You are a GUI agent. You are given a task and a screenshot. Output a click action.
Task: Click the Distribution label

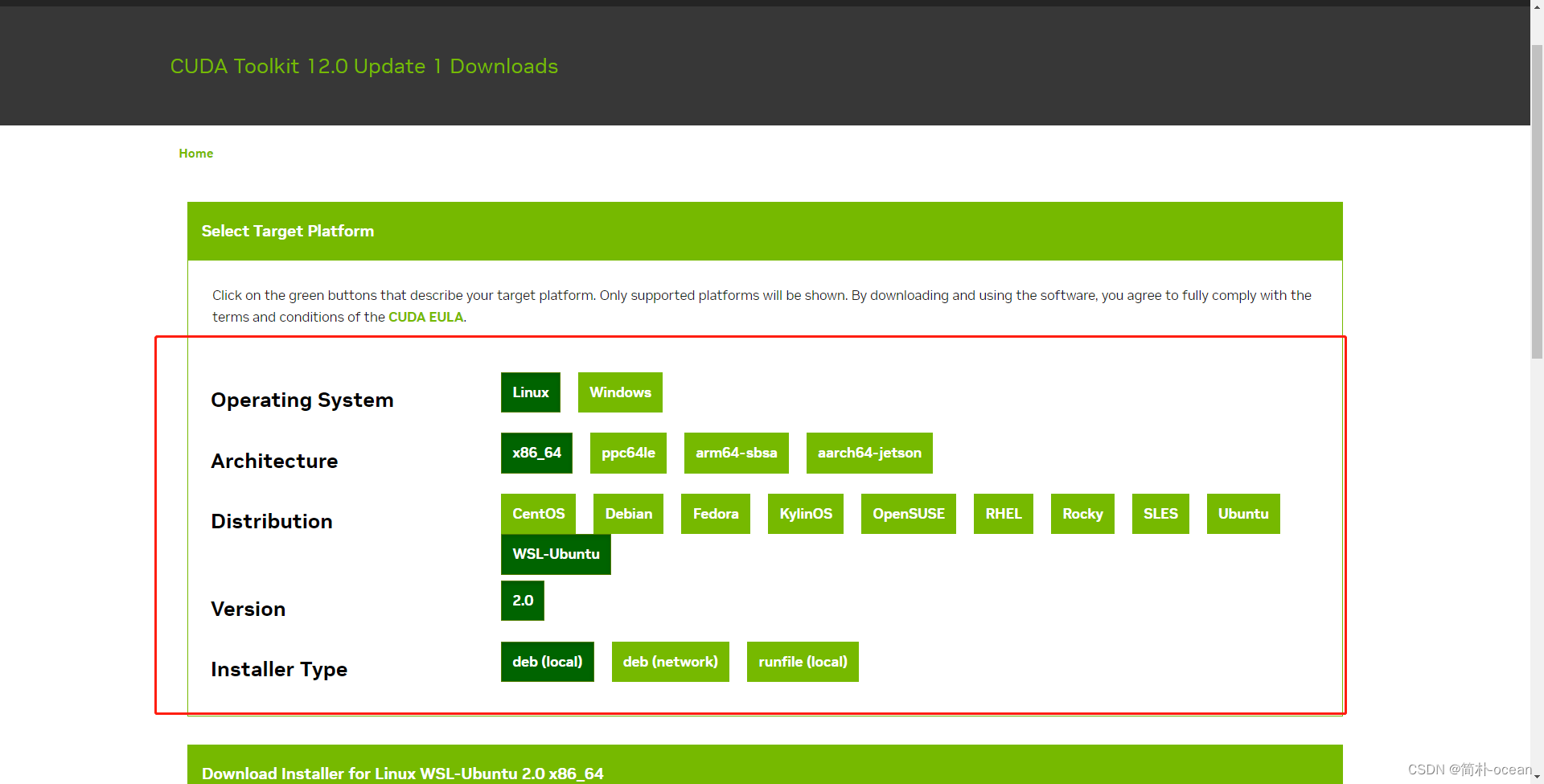coord(271,521)
